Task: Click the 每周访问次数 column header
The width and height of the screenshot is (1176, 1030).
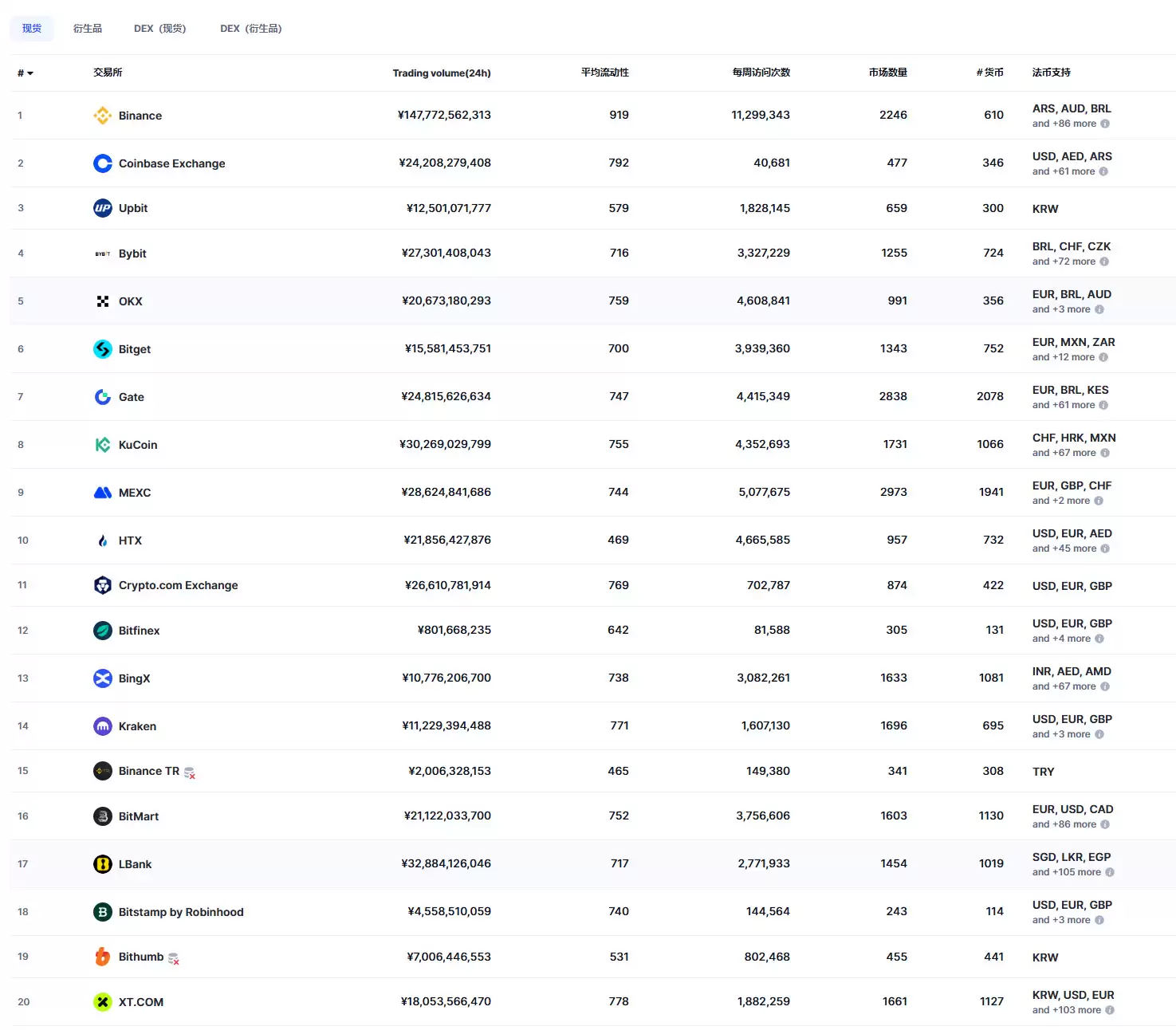Action: click(761, 73)
